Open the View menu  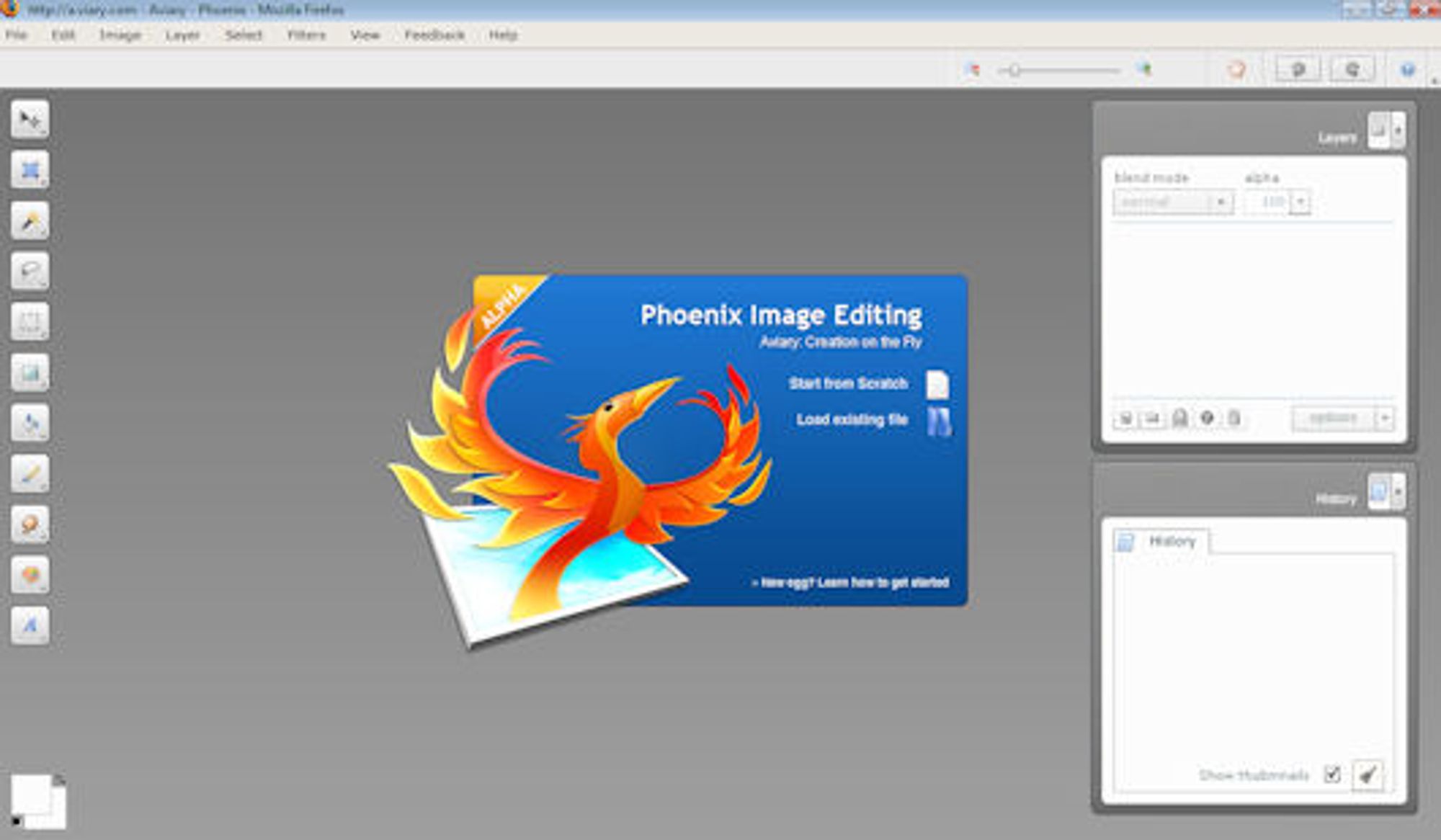click(365, 35)
